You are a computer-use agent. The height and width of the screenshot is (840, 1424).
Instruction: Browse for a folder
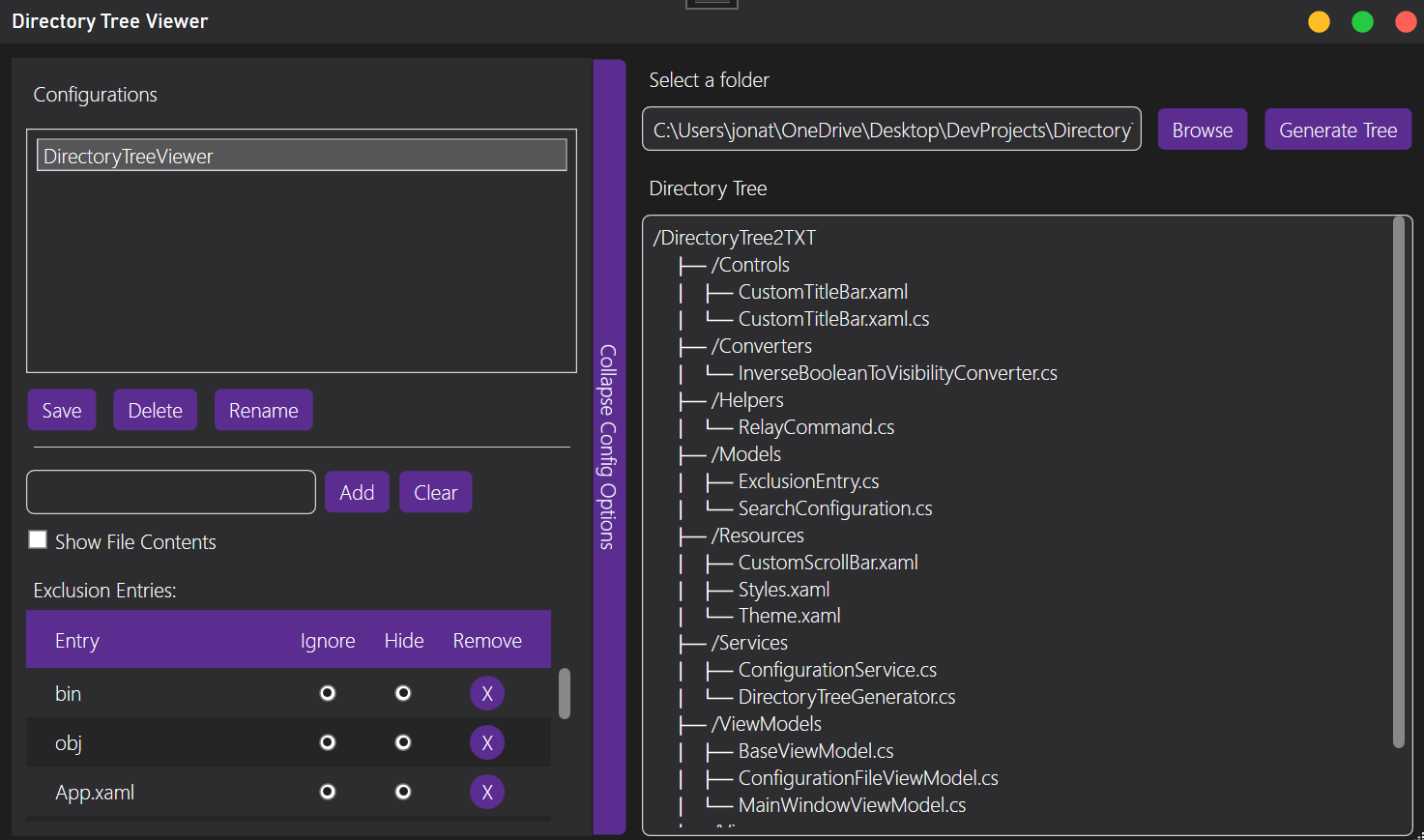click(x=1203, y=130)
